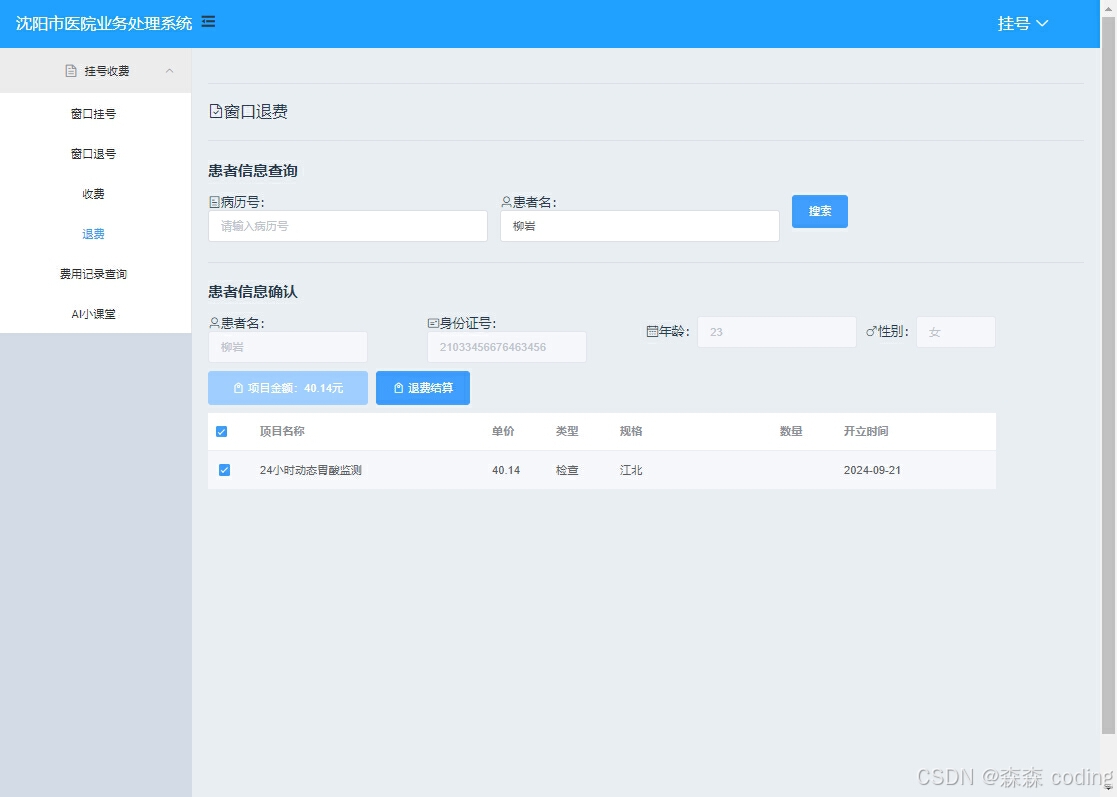Select AI小课堂 in the sidebar
This screenshot has height=797, width=1117.
[x=92, y=313]
